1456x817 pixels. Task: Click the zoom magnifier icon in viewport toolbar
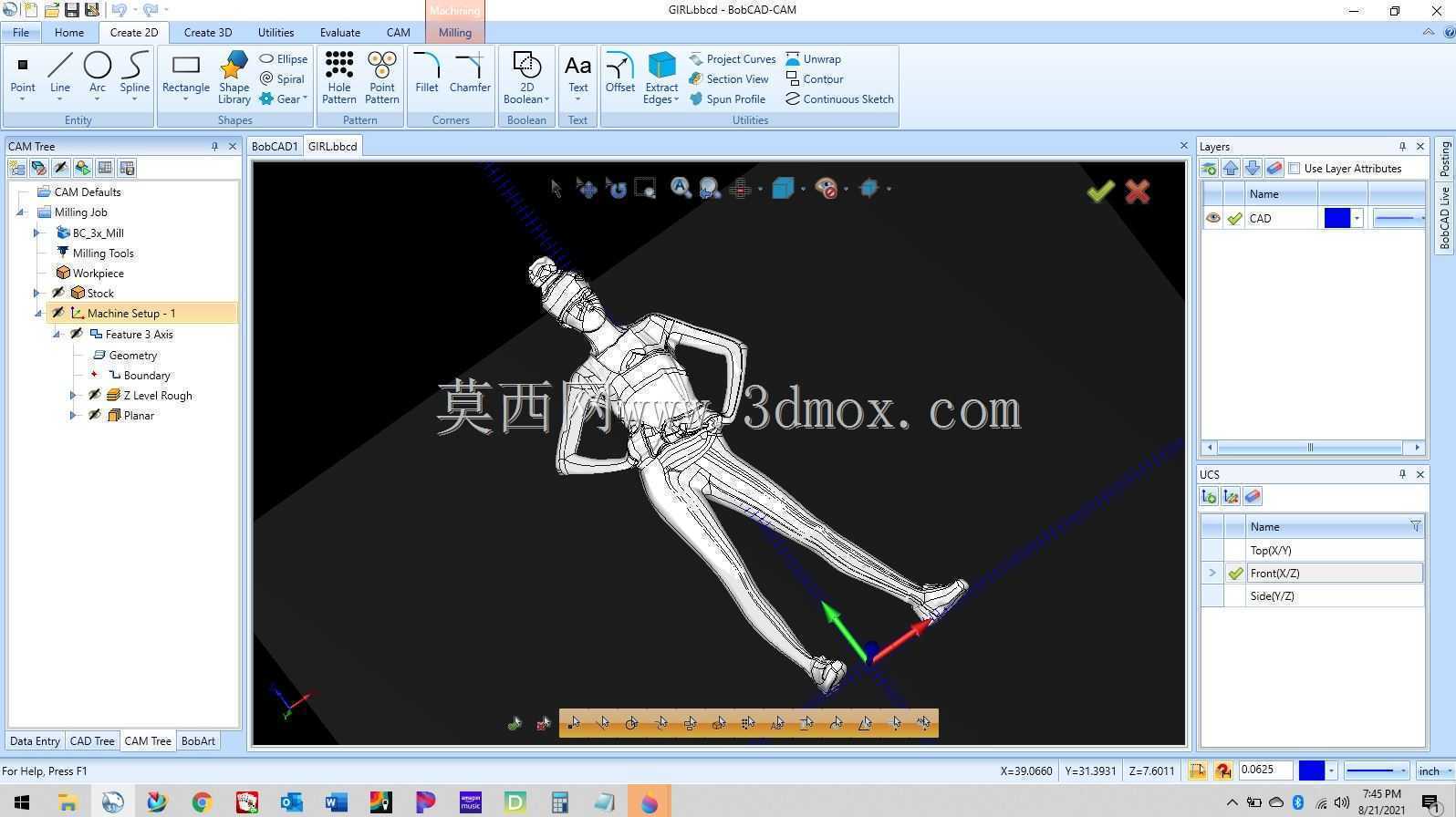click(x=681, y=188)
